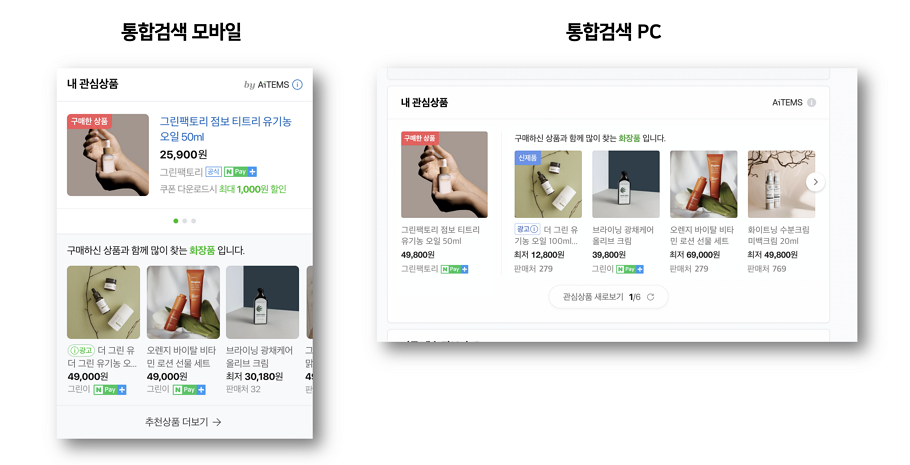This screenshot has width=910, height=465.
Task: Click the AiTEMS info icon in mobile panel
Action: [x=297, y=85]
